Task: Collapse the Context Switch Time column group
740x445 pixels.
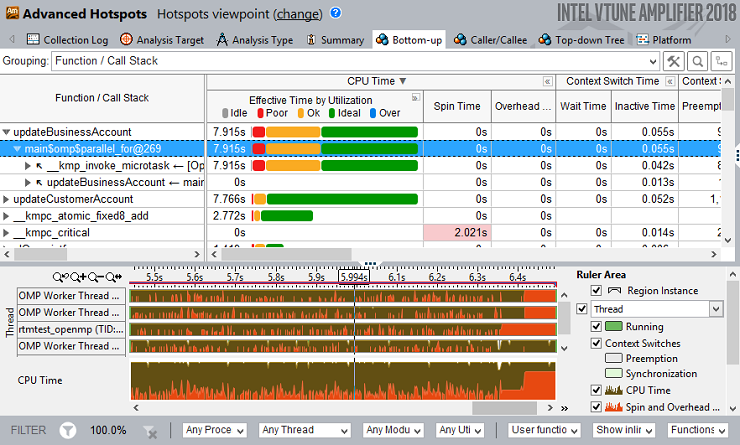Action: pyautogui.click(x=672, y=81)
